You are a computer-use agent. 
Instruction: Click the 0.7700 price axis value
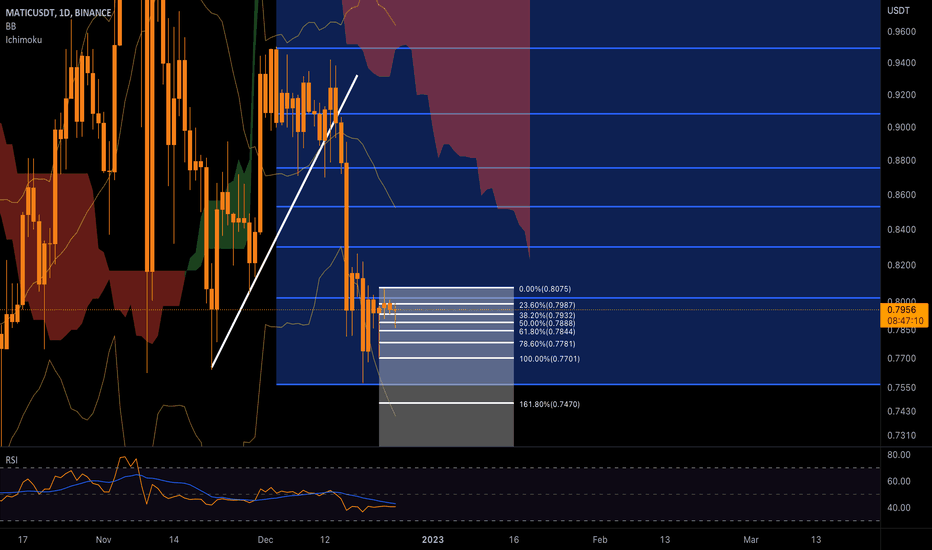click(x=901, y=359)
